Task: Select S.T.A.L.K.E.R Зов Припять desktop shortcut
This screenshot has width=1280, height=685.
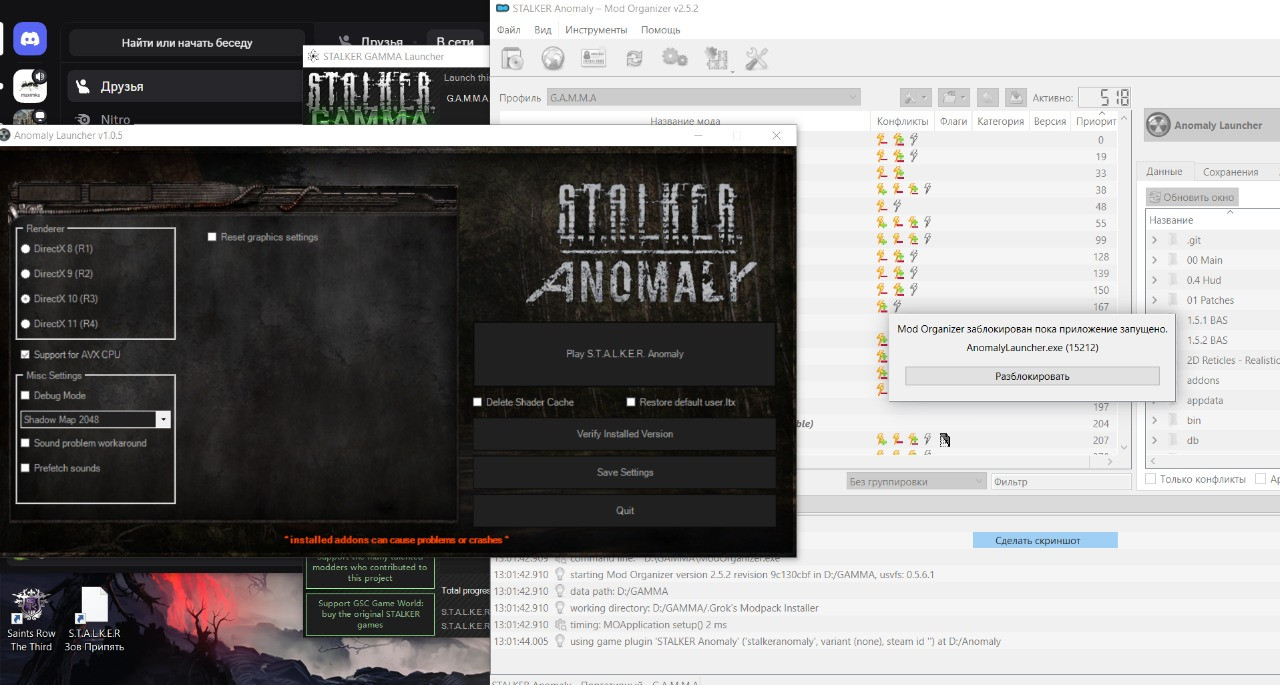Action: coord(94,620)
